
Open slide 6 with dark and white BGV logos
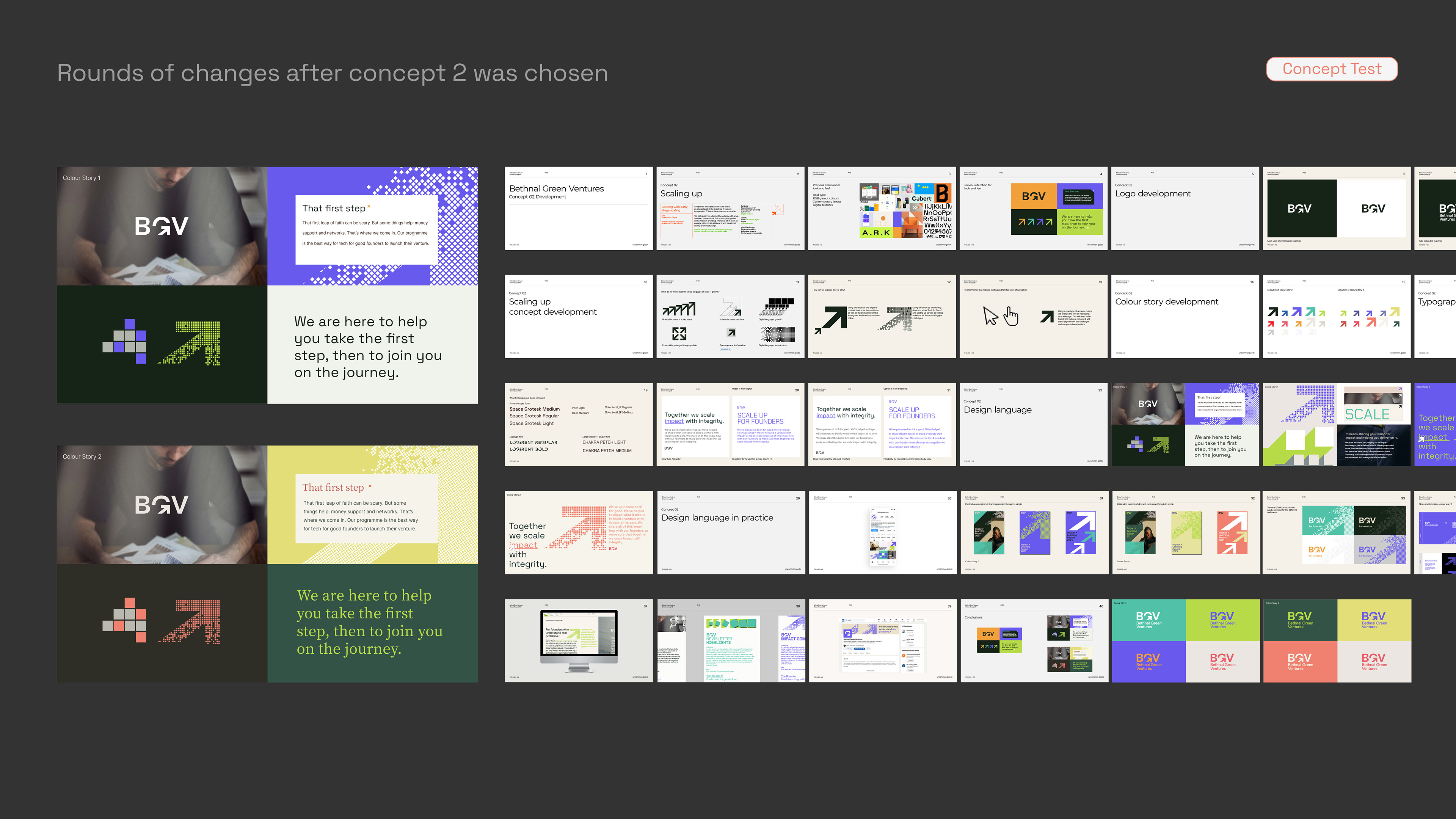point(1337,208)
